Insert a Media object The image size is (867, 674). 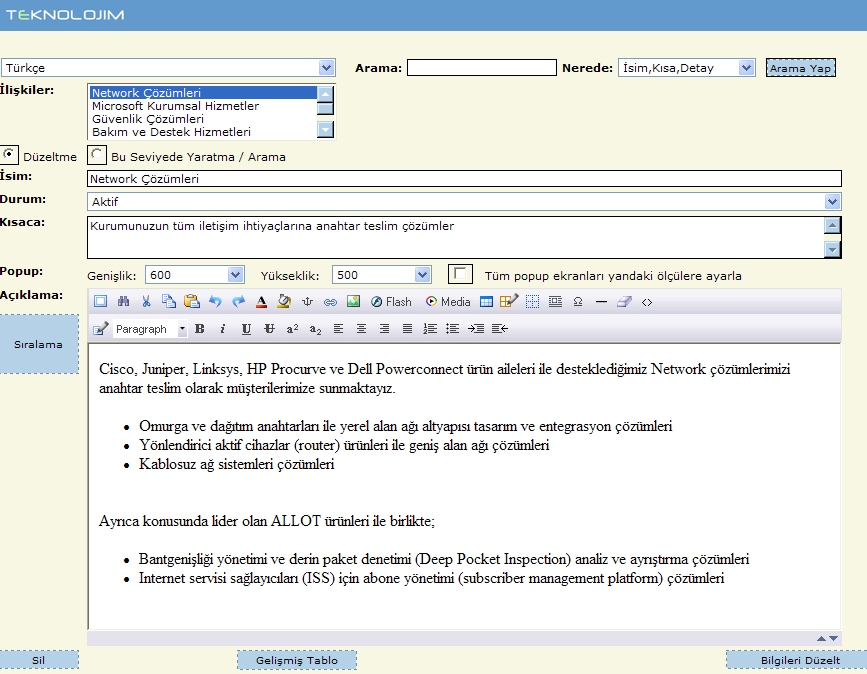click(x=448, y=302)
